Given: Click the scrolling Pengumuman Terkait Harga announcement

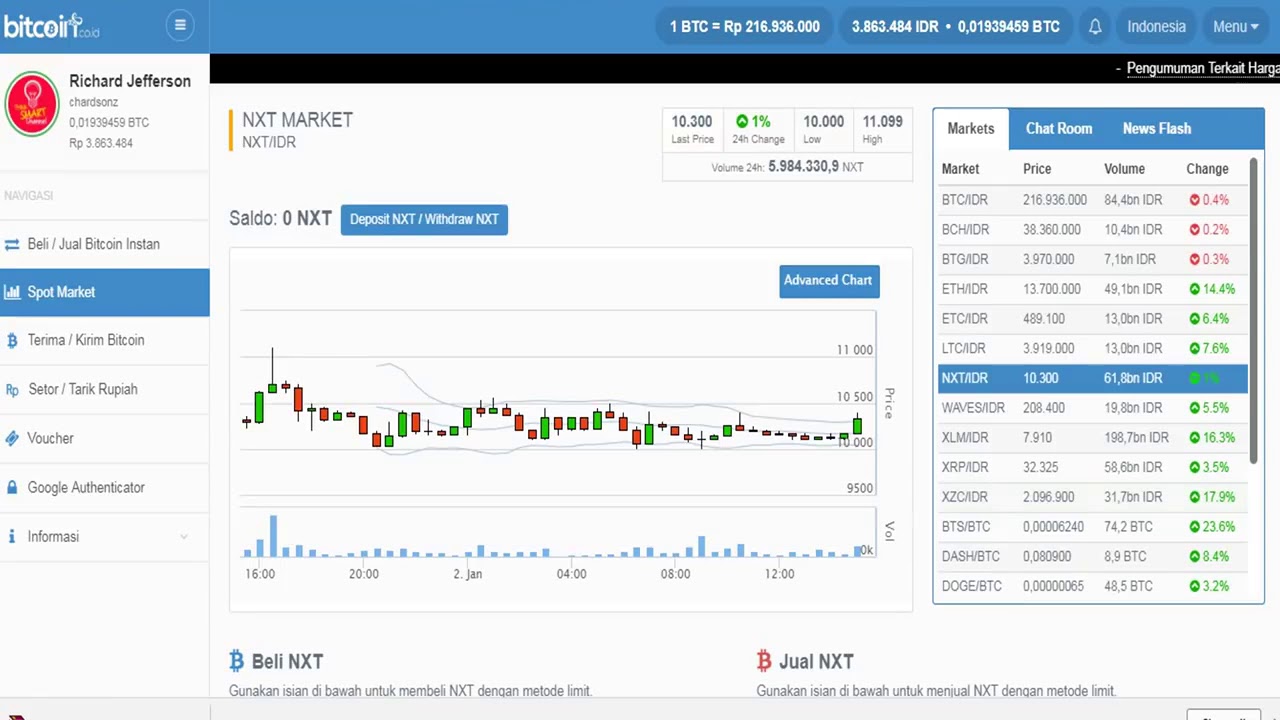Looking at the screenshot, I should pyautogui.click(x=1203, y=69).
